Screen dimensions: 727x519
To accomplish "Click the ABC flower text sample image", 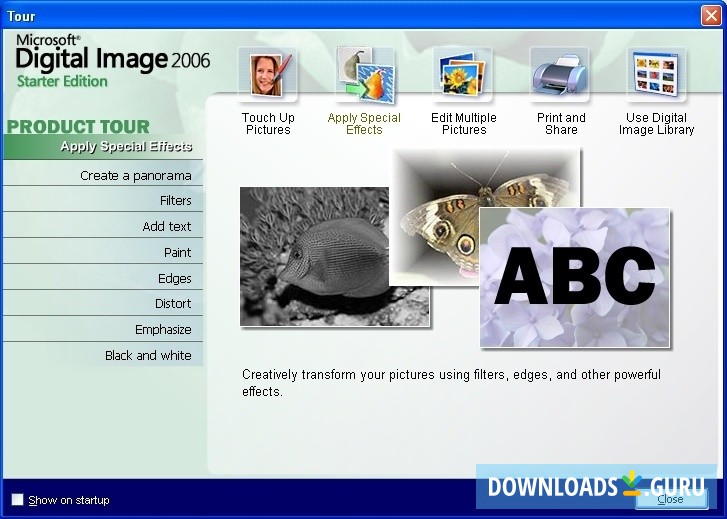I will (575, 277).
